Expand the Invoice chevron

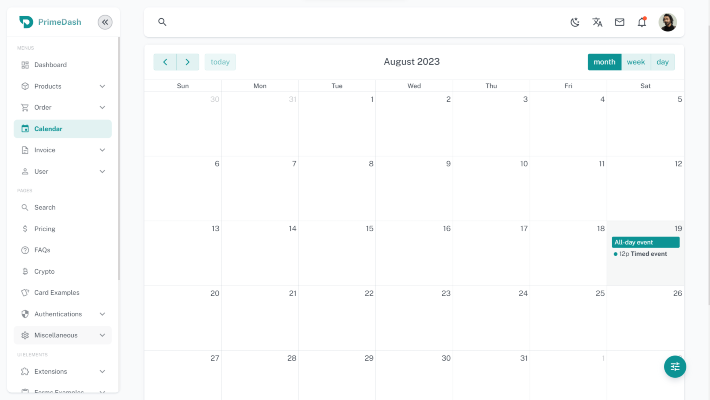(x=102, y=150)
